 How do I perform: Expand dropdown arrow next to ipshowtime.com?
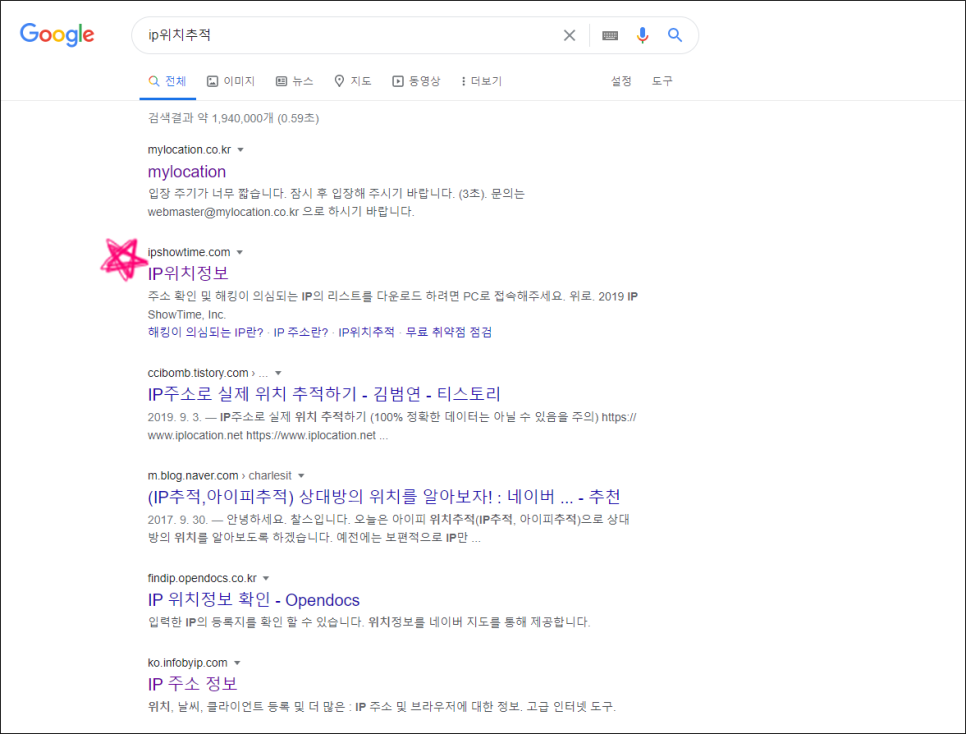click(240, 252)
